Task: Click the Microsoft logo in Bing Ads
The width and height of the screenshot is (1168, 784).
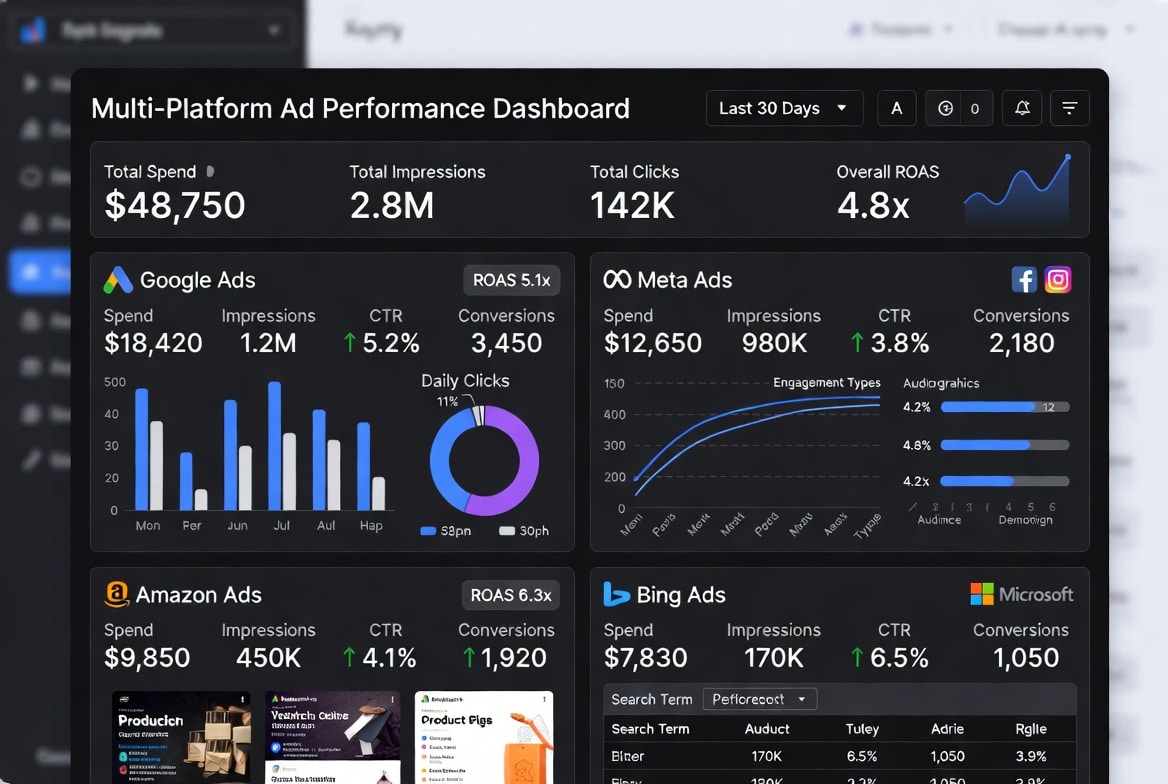Action: coord(1021,594)
